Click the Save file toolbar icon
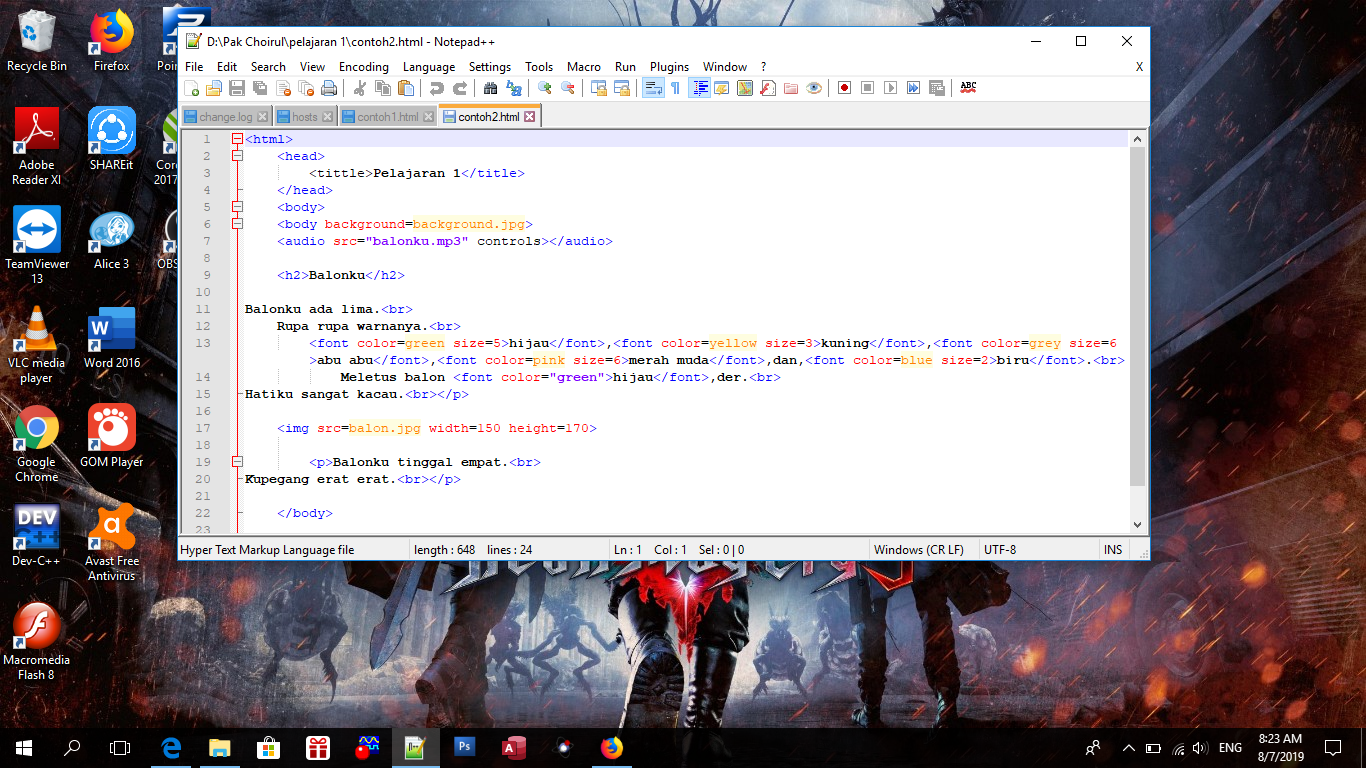Image resolution: width=1366 pixels, height=768 pixels. 237,88
